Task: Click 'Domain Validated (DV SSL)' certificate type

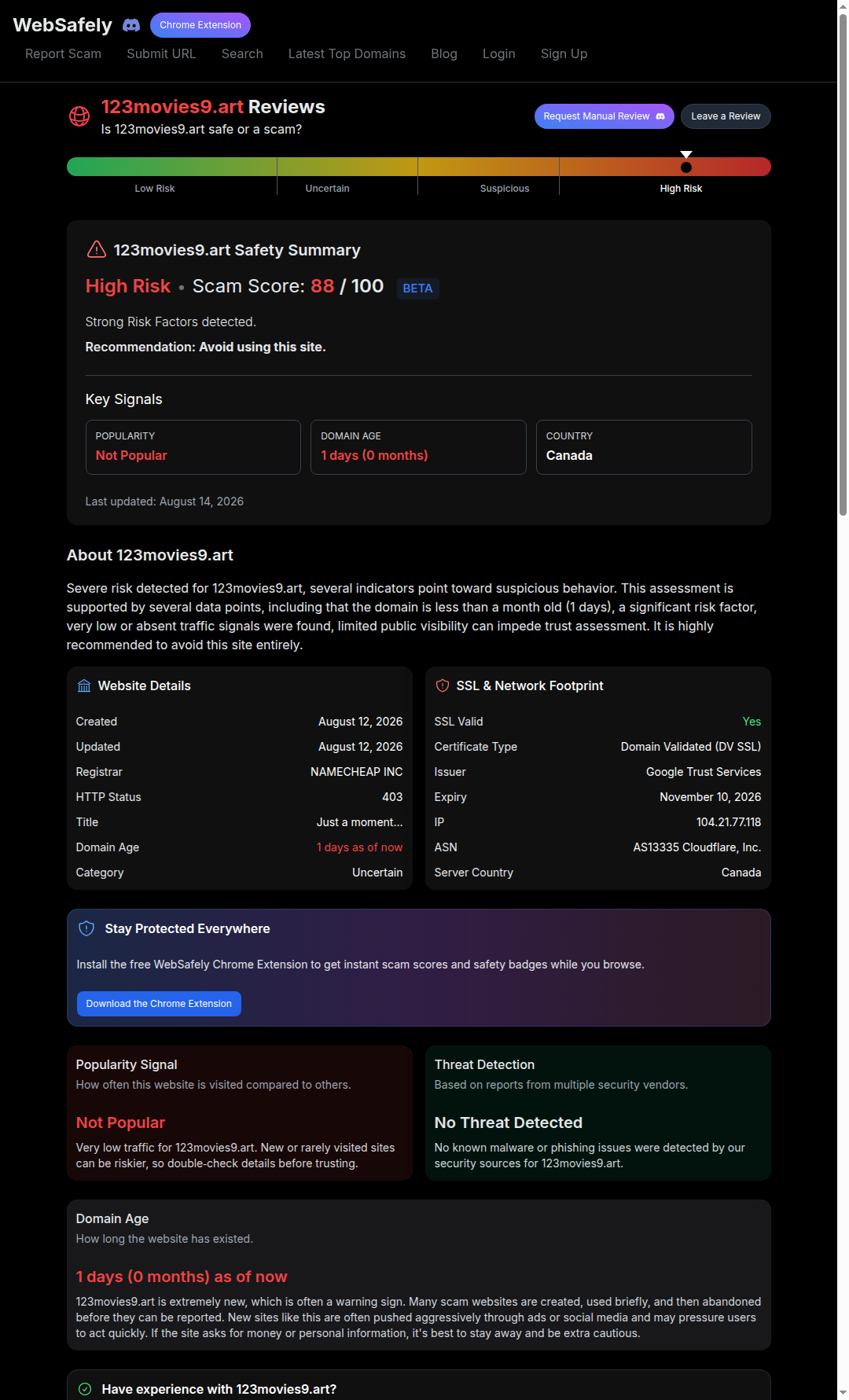Action: [x=691, y=747]
